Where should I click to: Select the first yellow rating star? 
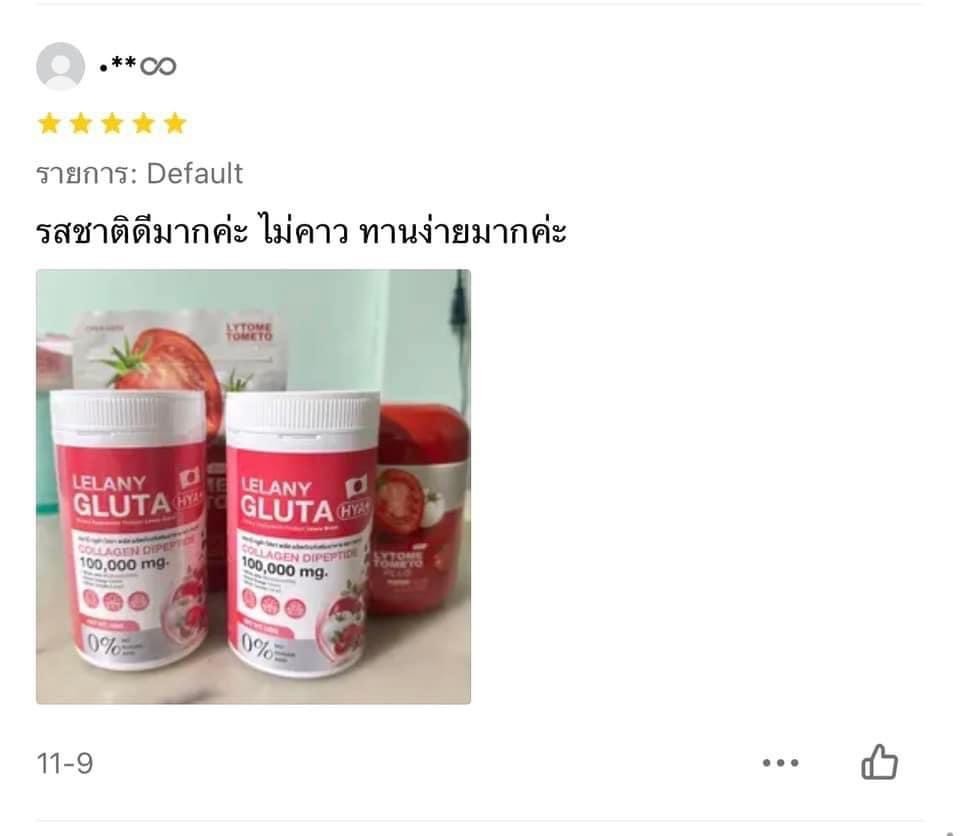(x=49, y=123)
